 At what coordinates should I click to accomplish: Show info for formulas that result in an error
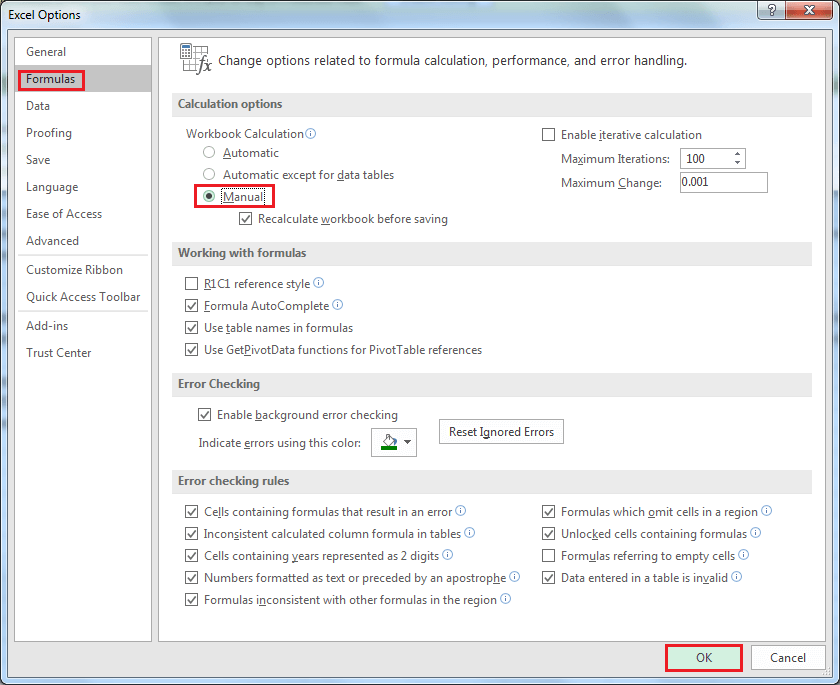click(x=461, y=511)
